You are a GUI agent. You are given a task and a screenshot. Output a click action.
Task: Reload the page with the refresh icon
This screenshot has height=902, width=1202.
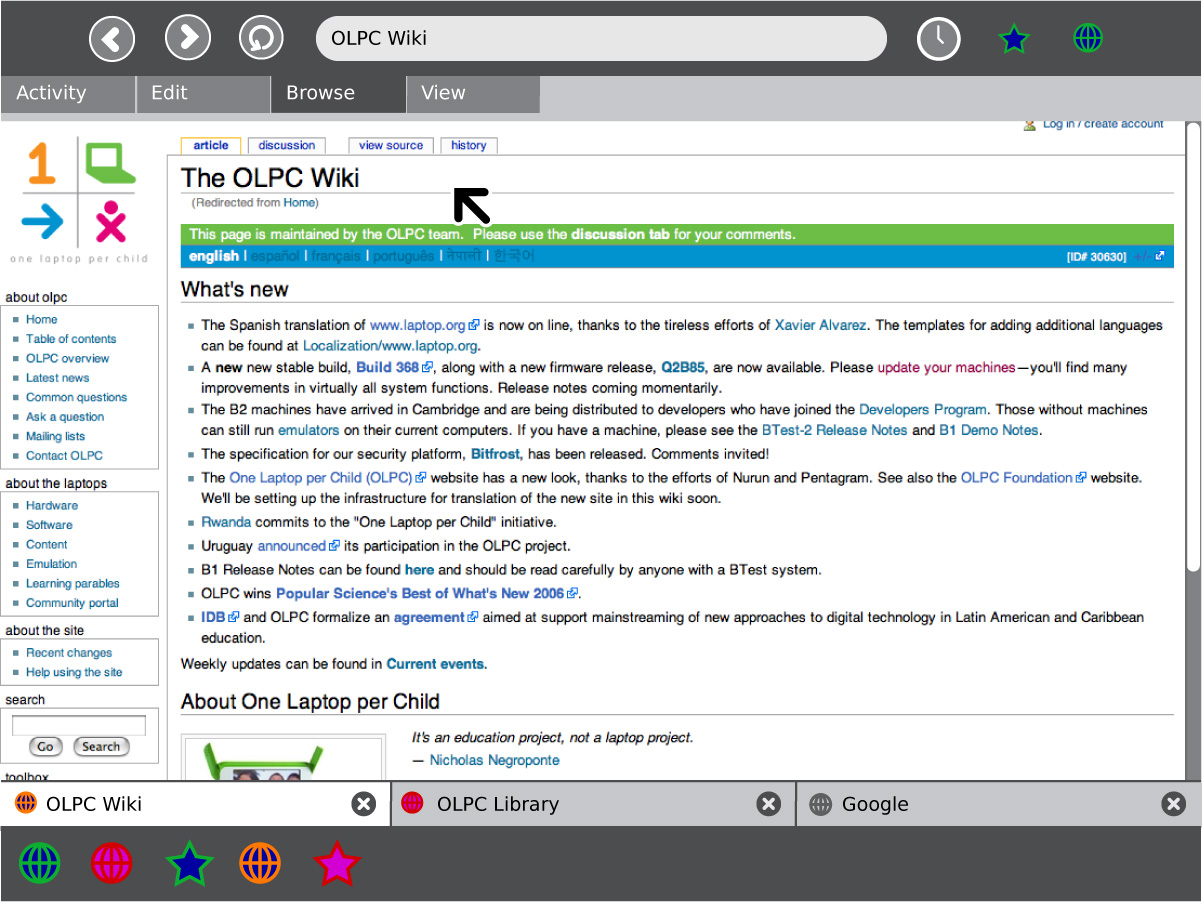pos(261,39)
